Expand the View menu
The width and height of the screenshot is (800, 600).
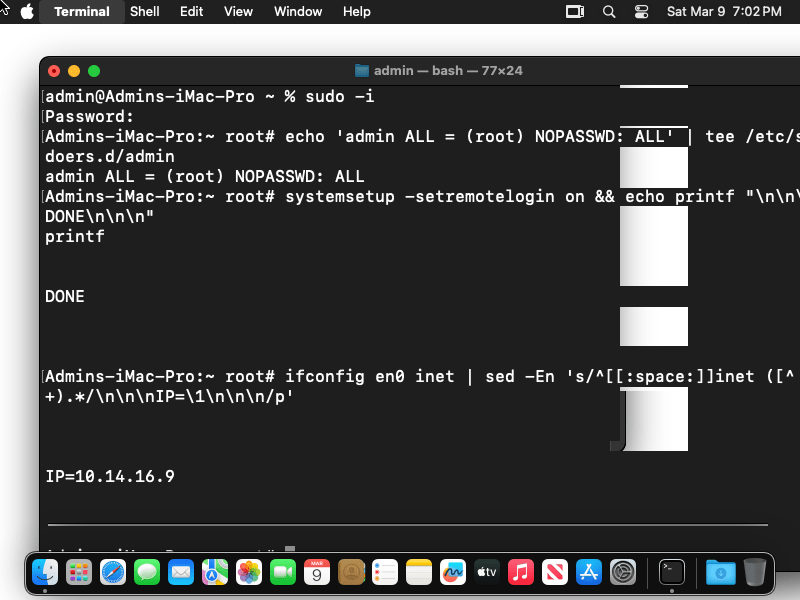tap(238, 12)
